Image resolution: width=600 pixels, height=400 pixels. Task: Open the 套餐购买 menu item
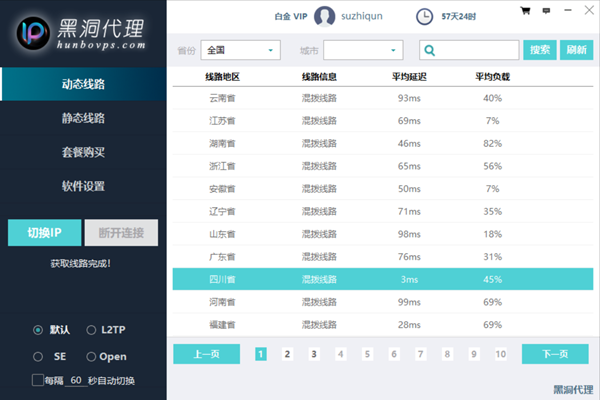click(x=83, y=152)
